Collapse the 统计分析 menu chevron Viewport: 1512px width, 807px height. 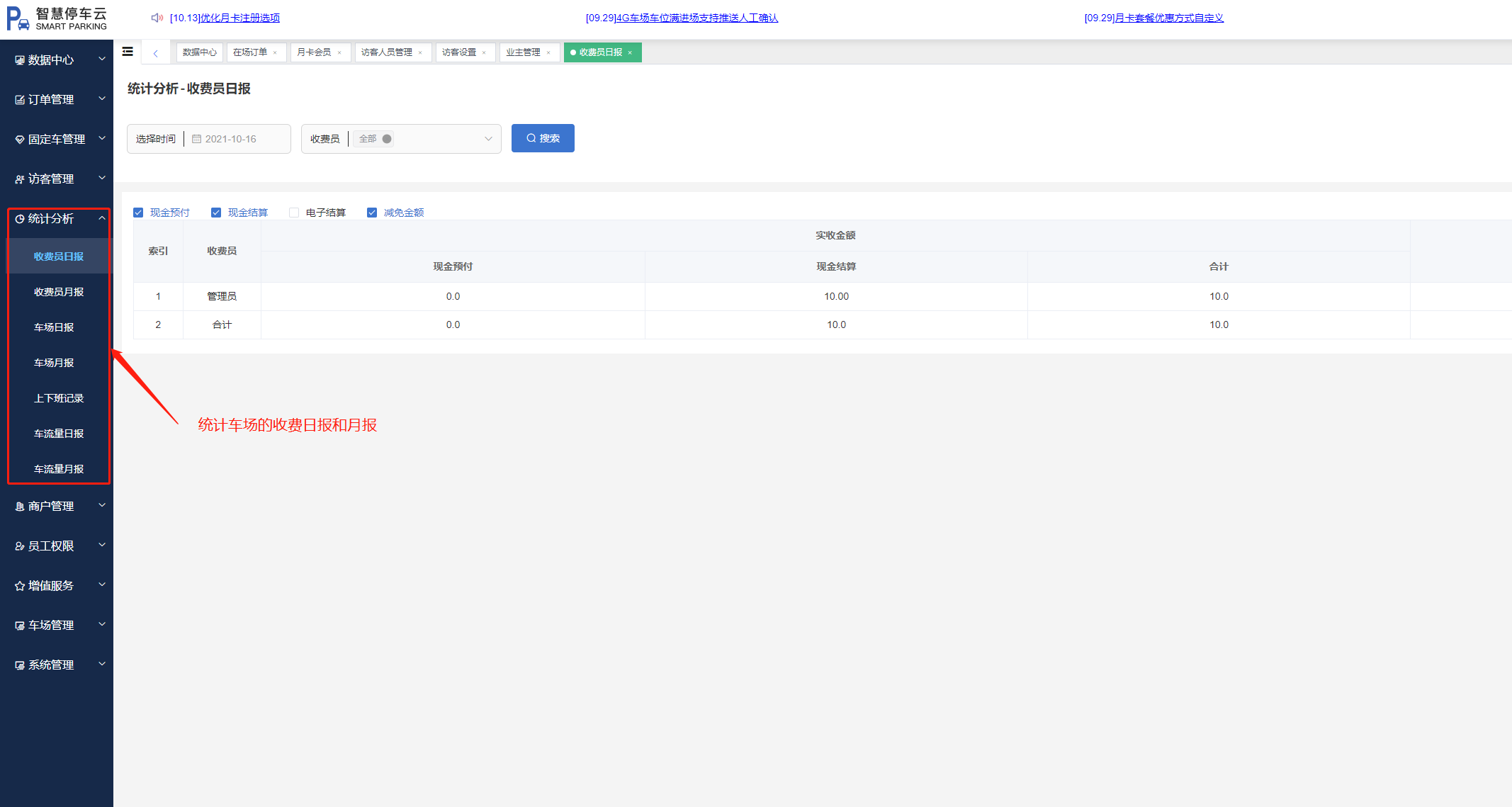(x=102, y=218)
